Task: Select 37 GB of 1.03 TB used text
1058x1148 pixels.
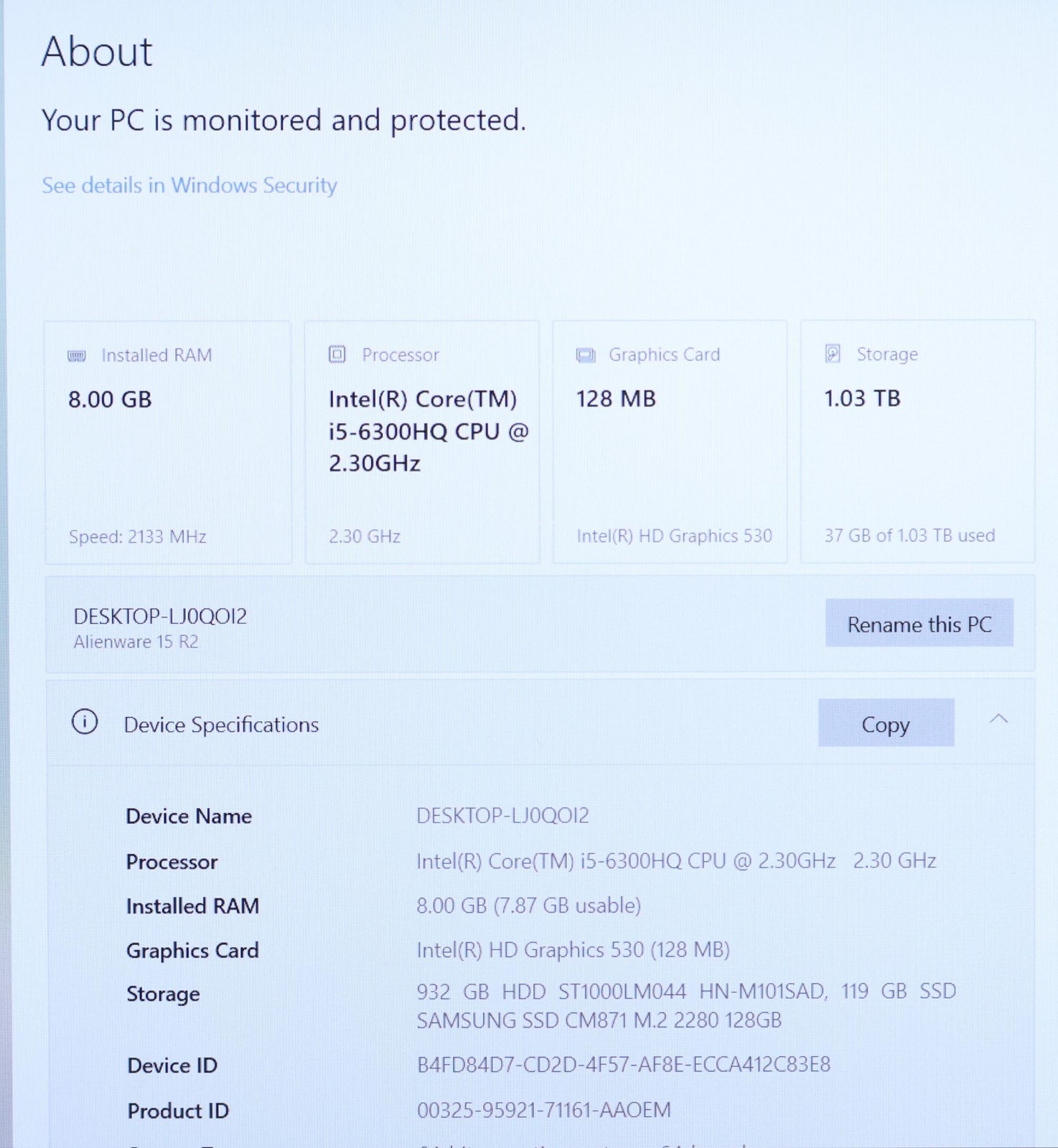Action: [909, 535]
